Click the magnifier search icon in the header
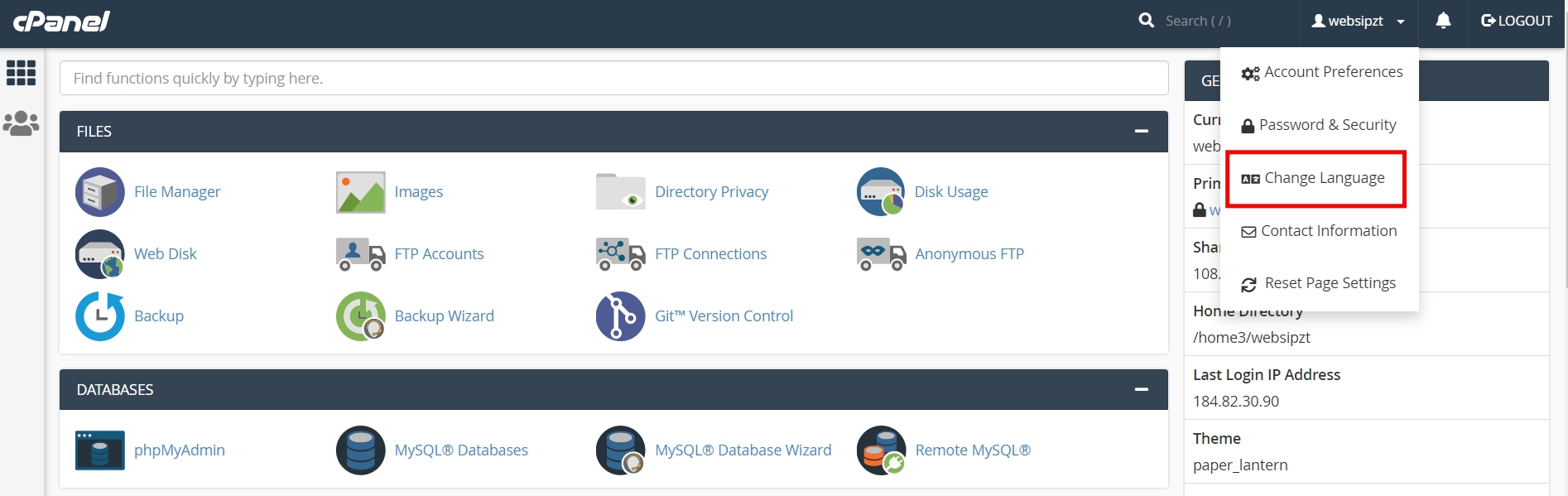 pos(1147,21)
